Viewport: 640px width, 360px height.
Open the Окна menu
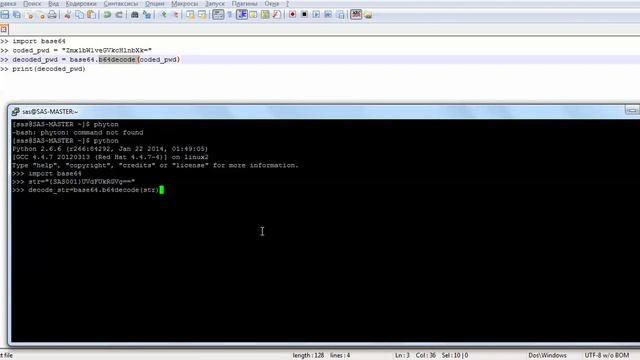click(x=271, y=4)
